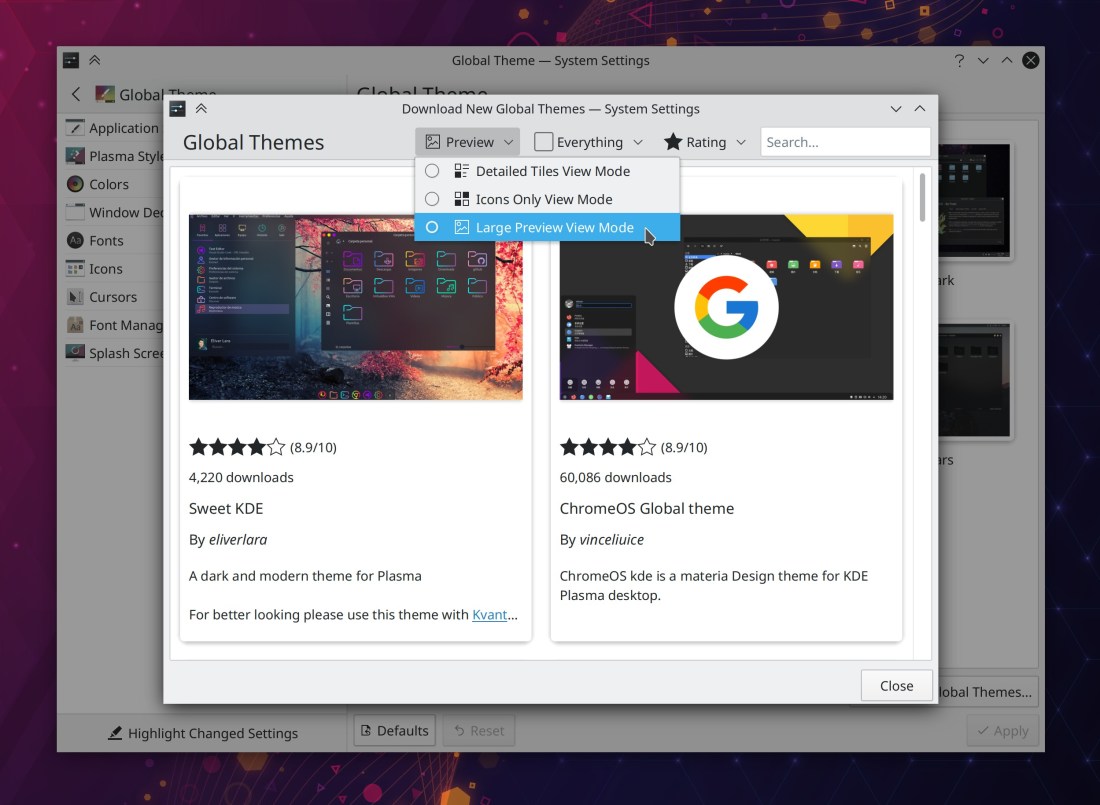
Task: Open the Rating sort order dropdown
Action: (705, 142)
